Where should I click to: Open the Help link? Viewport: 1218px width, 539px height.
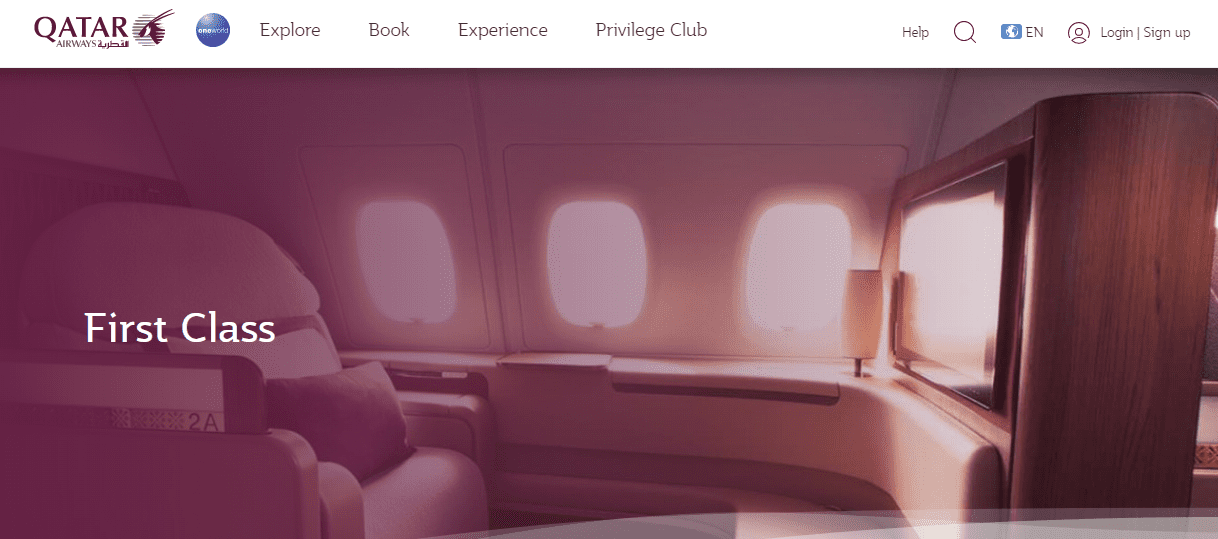[915, 32]
